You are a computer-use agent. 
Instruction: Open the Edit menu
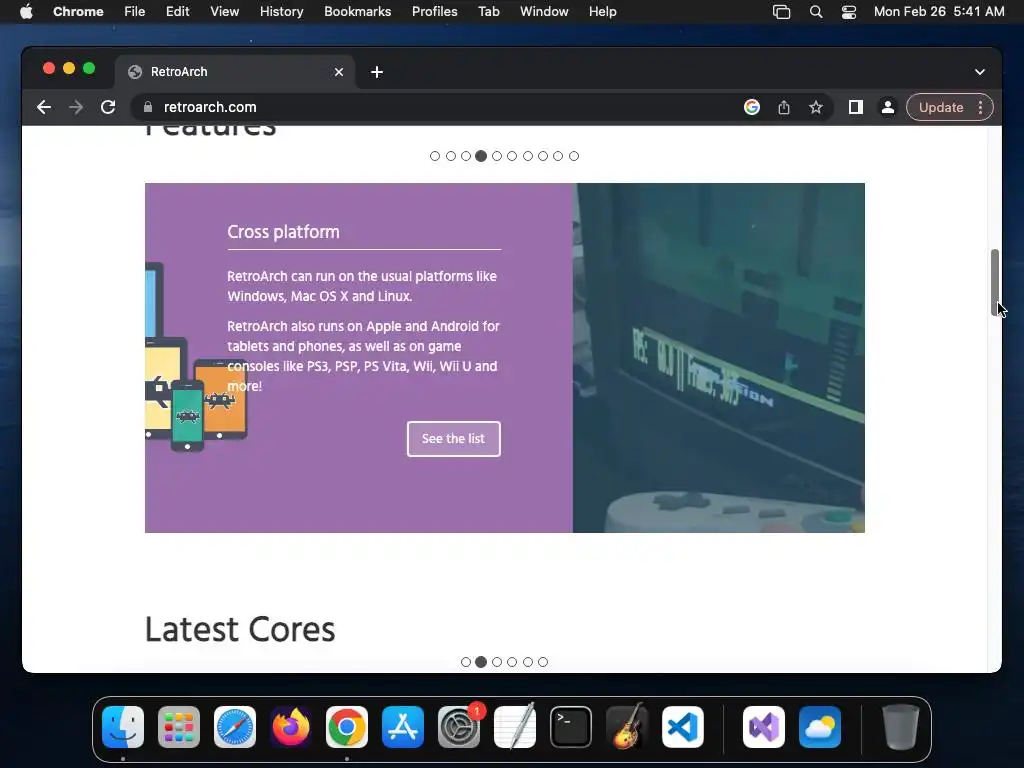(177, 12)
